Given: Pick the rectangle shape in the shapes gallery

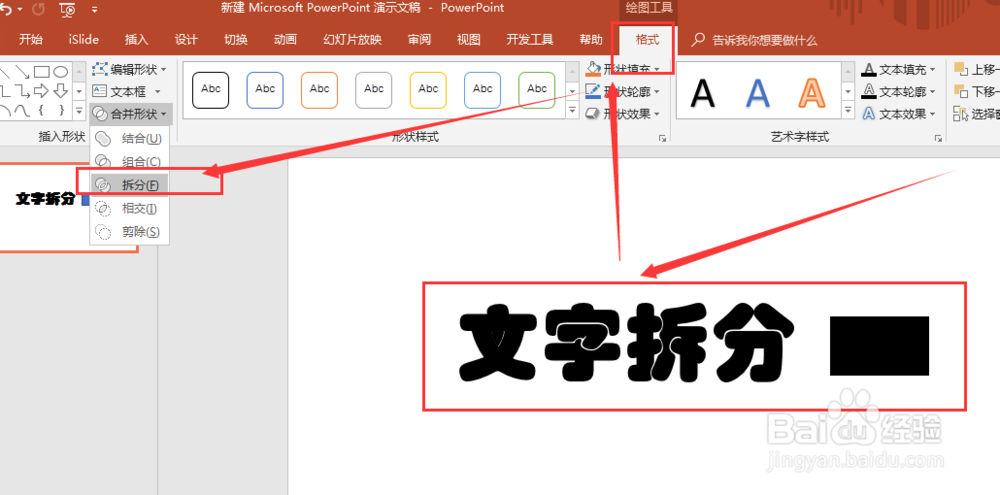Looking at the screenshot, I should (42, 71).
